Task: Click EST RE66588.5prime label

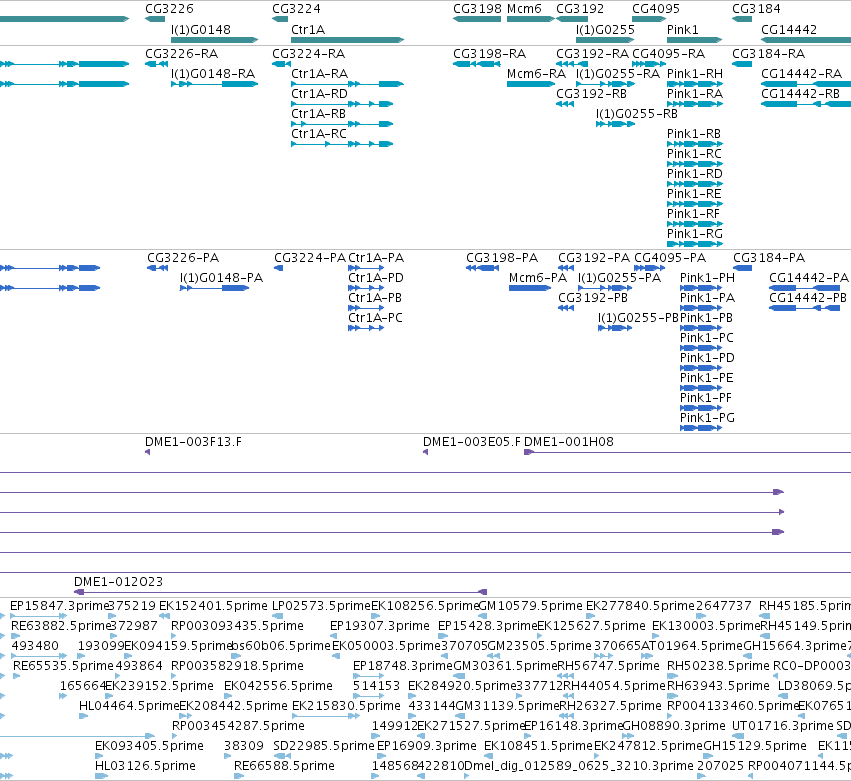Action: 284,765
